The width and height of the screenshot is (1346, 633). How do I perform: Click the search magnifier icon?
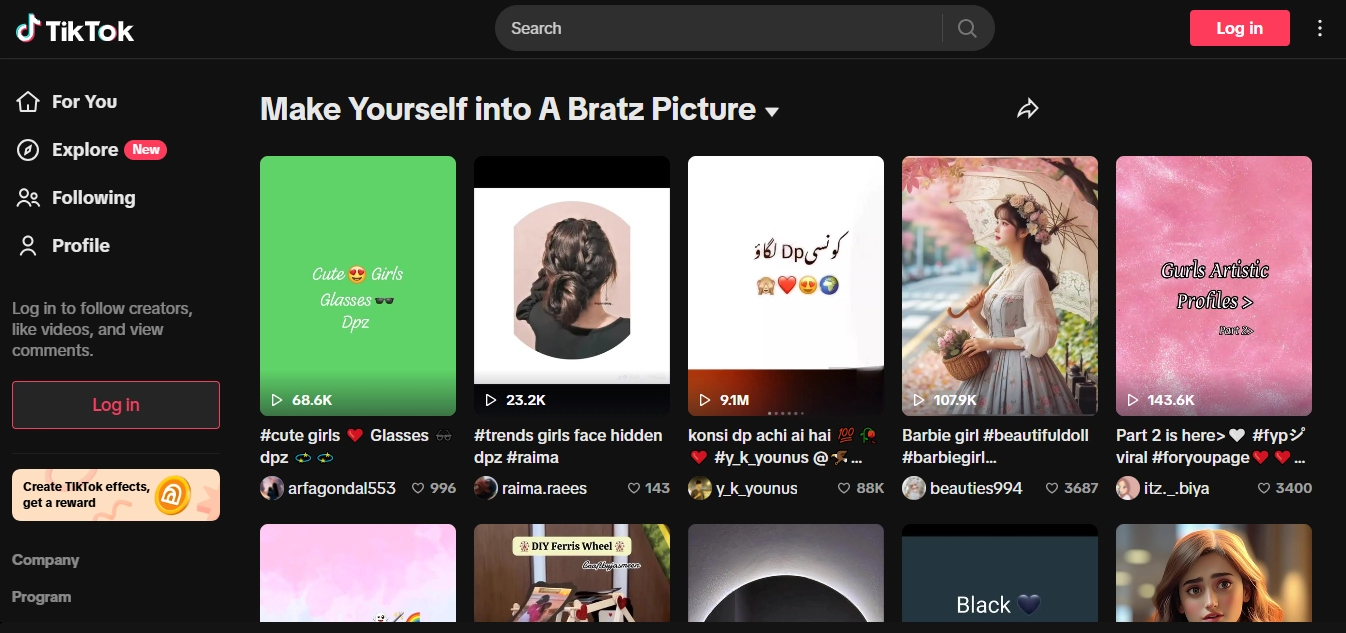pyautogui.click(x=966, y=28)
